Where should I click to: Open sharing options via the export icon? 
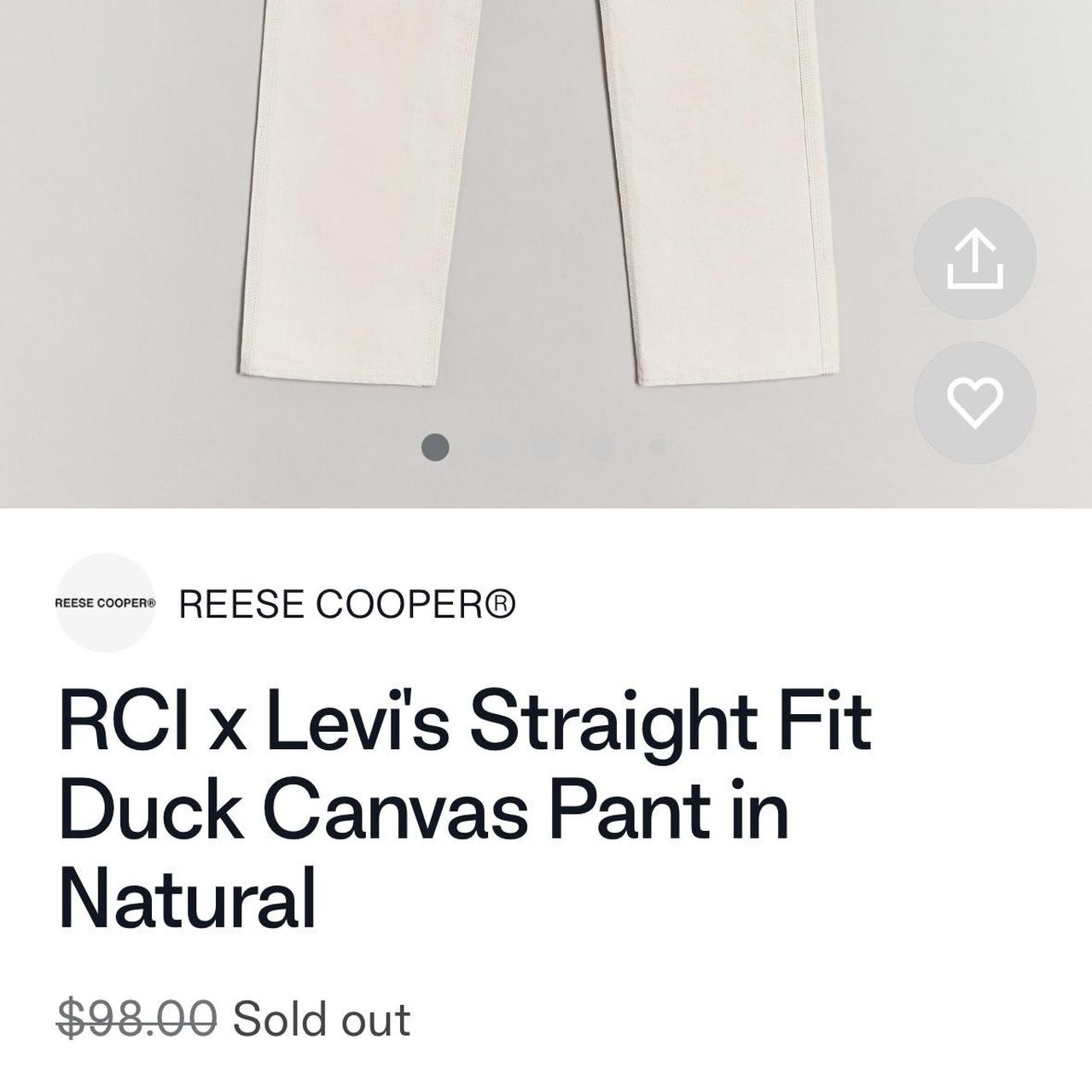[x=976, y=258]
